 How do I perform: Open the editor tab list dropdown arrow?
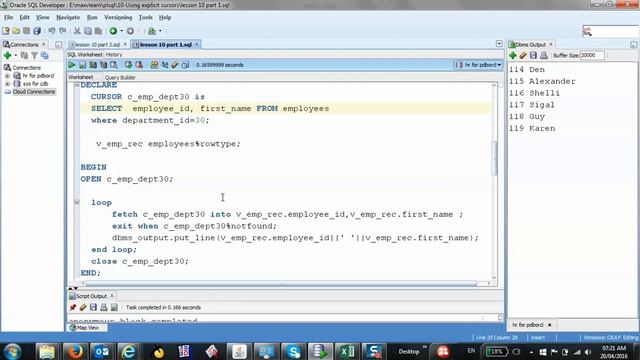pos(499,44)
